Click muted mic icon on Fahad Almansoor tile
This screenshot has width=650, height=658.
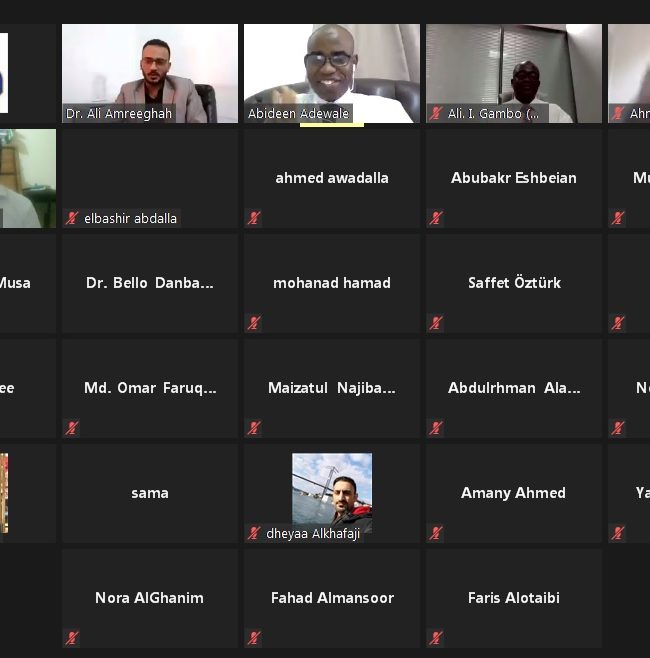[254, 638]
